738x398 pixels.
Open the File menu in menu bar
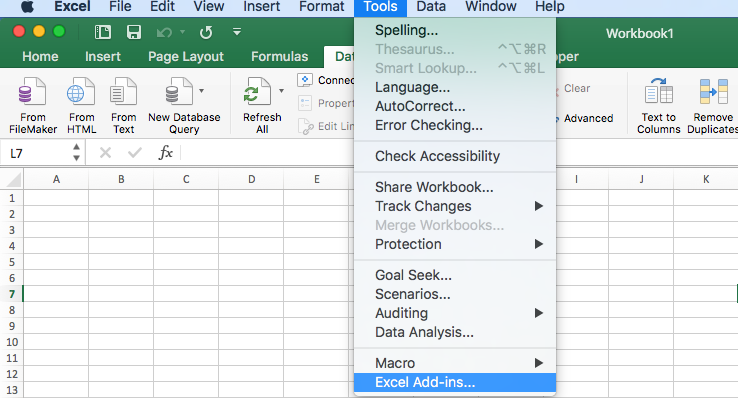pos(120,7)
